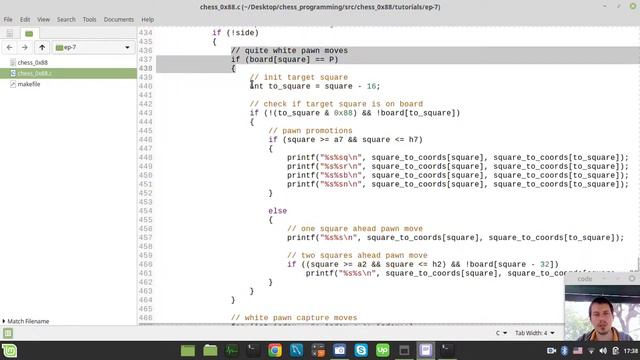Screen dimensions: 640x360
Task: Open Upwork from the taskbar
Action: tap(382, 351)
